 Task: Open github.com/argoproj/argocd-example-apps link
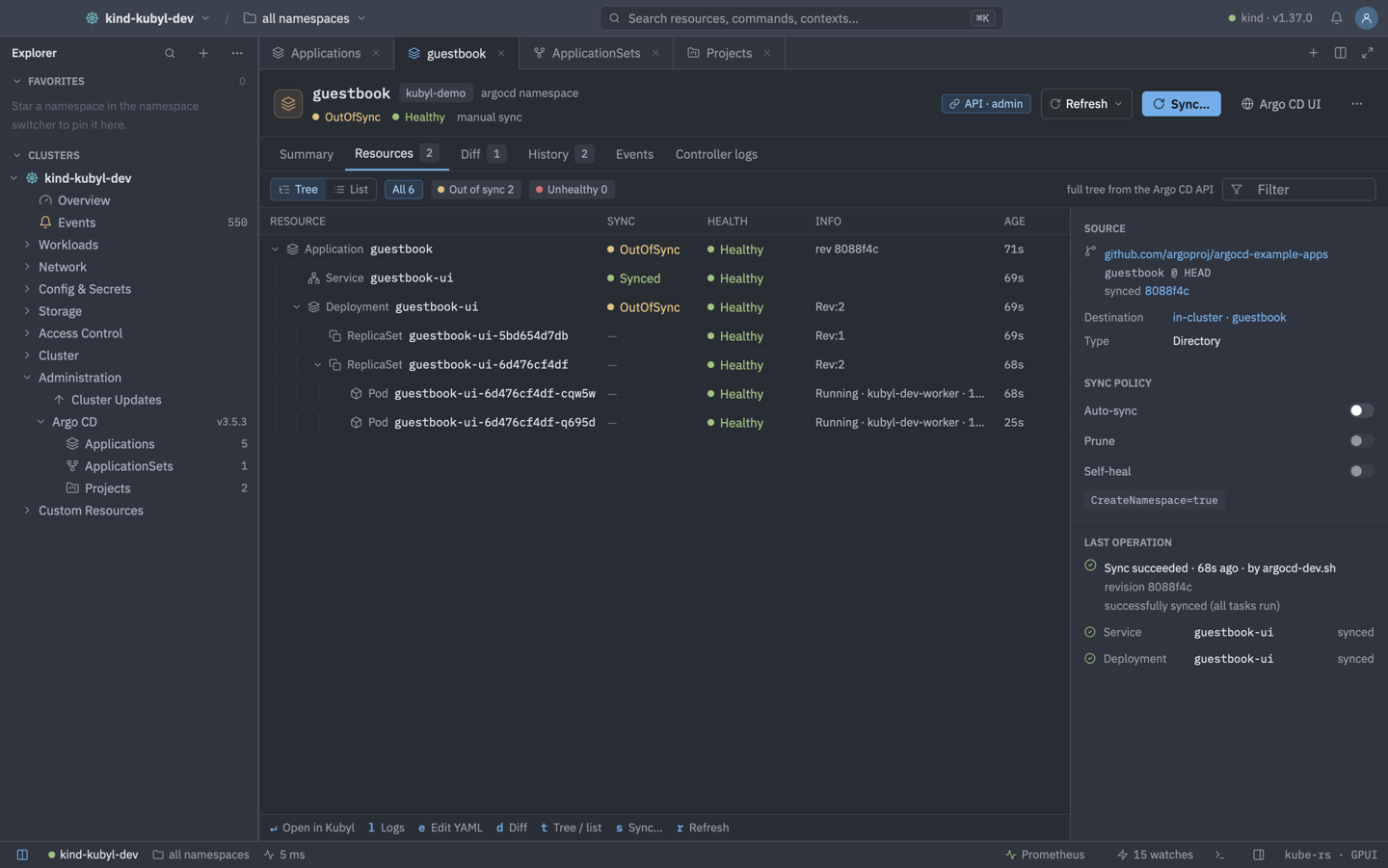pyautogui.click(x=1215, y=254)
